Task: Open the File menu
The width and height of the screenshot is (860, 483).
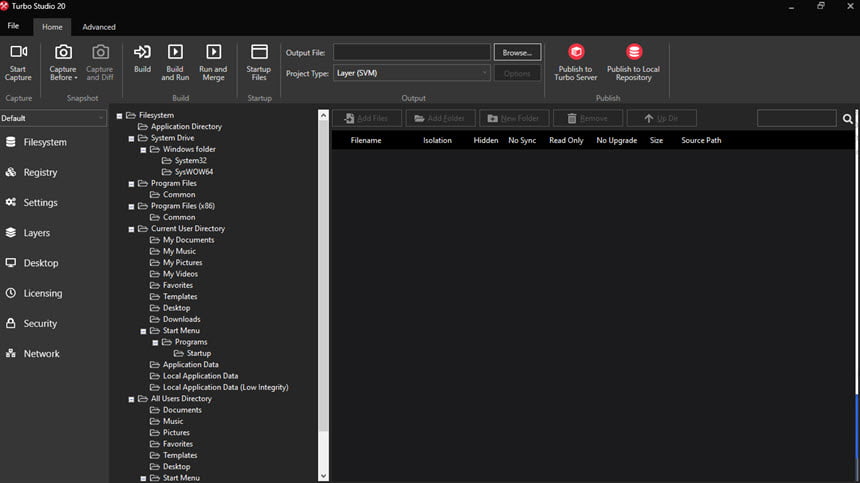Action: (13, 26)
